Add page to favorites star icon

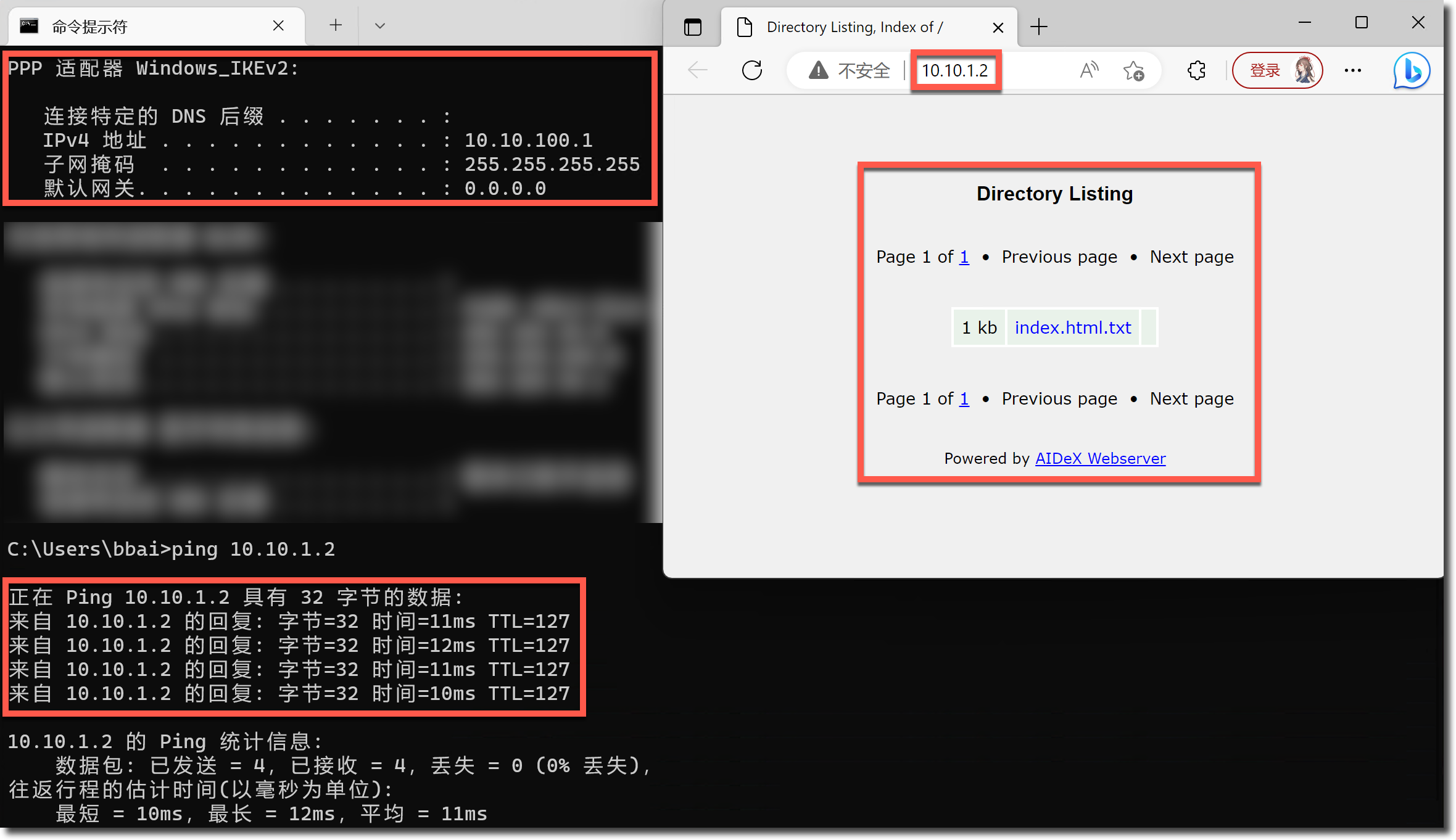(1133, 71)
